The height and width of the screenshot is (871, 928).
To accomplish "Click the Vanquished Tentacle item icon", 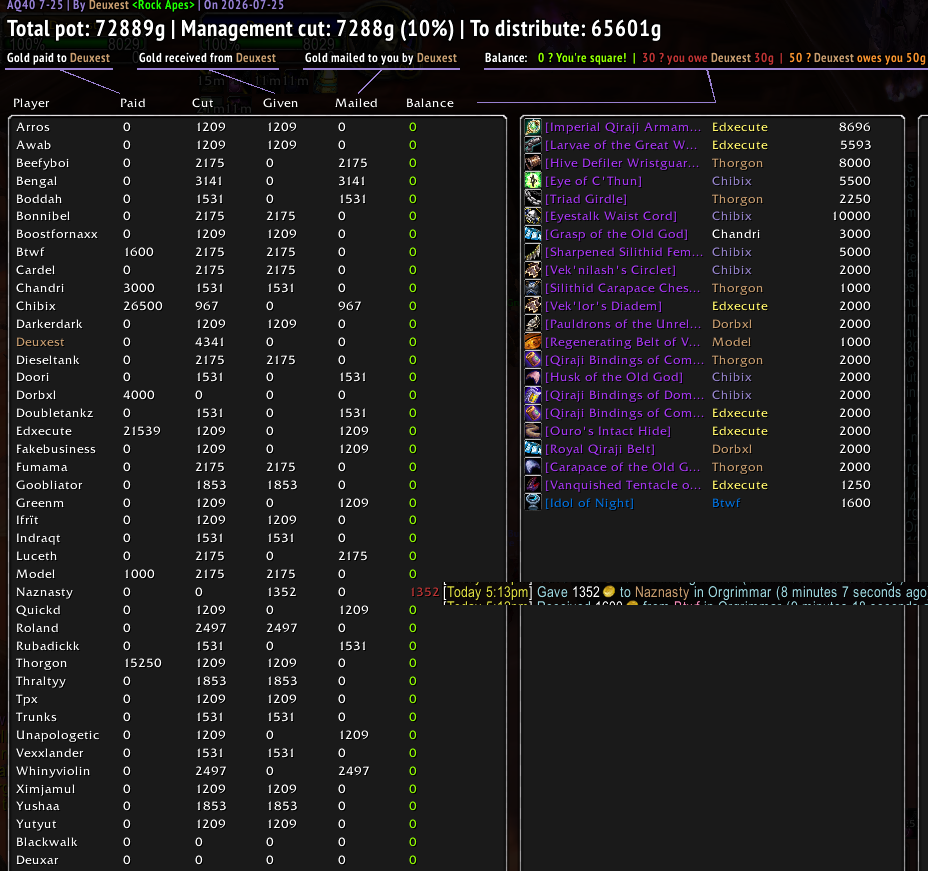I will (x=533, y=485).
